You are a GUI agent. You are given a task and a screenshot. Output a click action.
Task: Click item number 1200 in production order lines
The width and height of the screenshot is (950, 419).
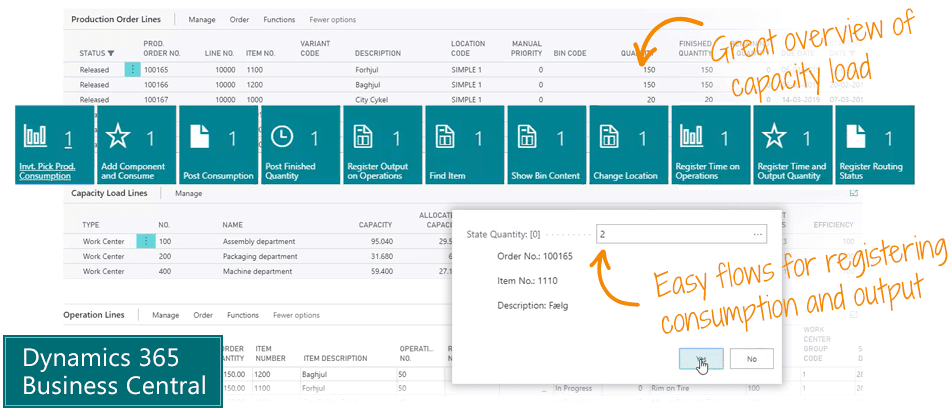click(254, 85)
